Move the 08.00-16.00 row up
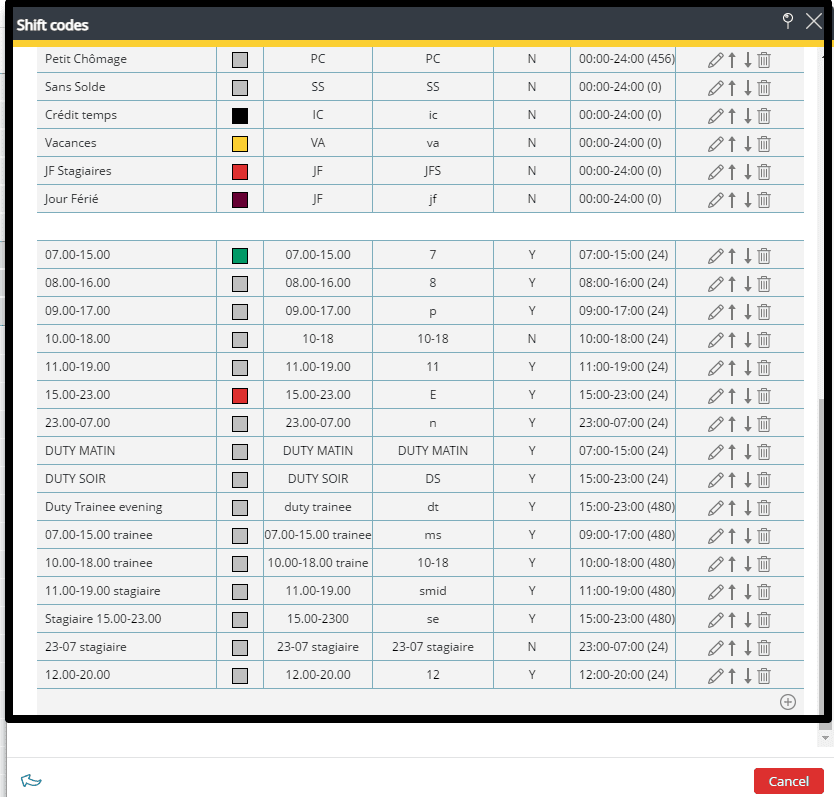This screenshot has height=797, width=834. point(732,283)
